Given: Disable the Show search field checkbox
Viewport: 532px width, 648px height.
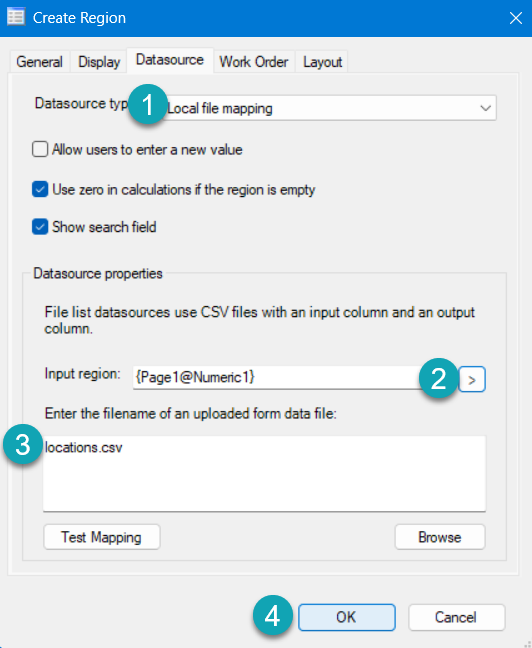Looking at the screenshot, I should click(x=40, y=227).
